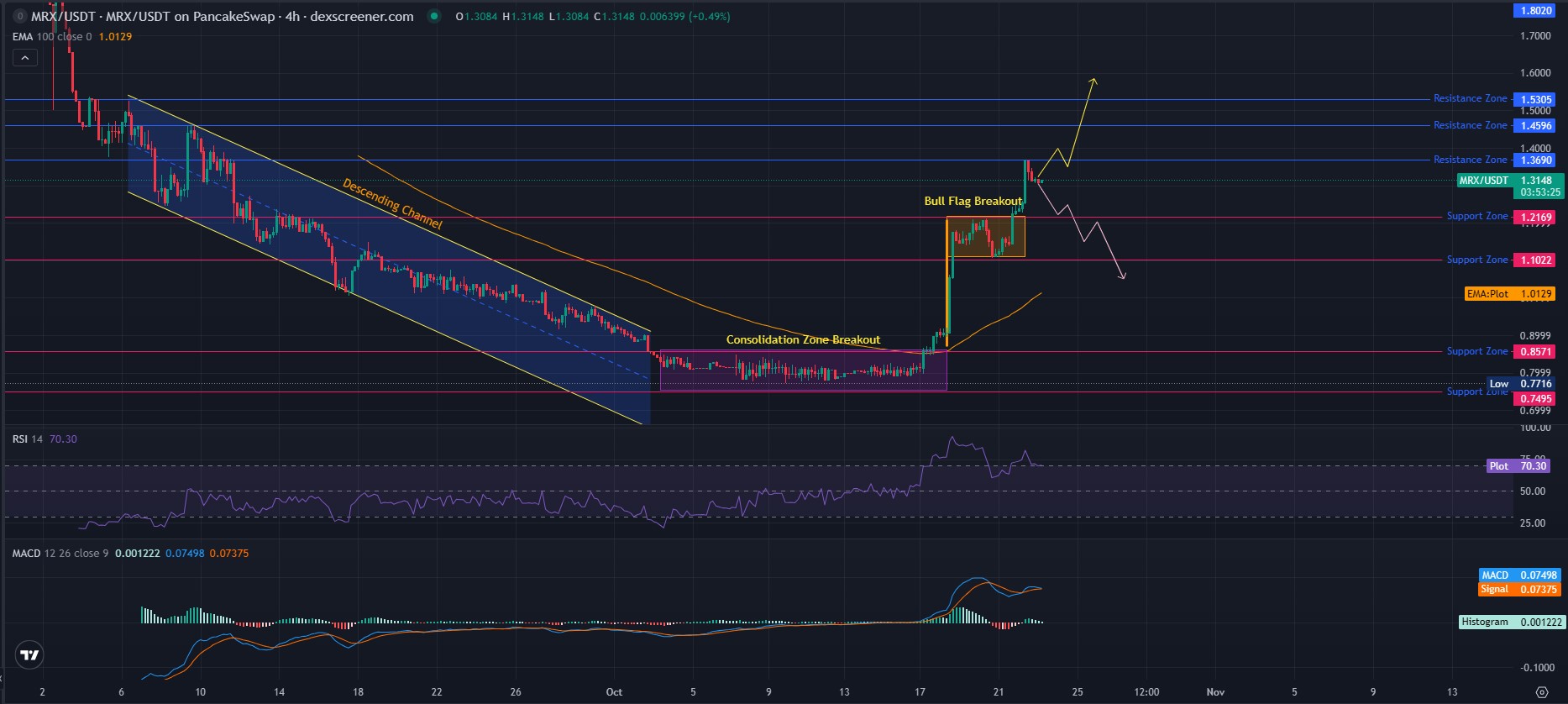Click the 1.8020 price label on the axis
This screenshot has height=704, width=1568.
(x=1536, y=11)
